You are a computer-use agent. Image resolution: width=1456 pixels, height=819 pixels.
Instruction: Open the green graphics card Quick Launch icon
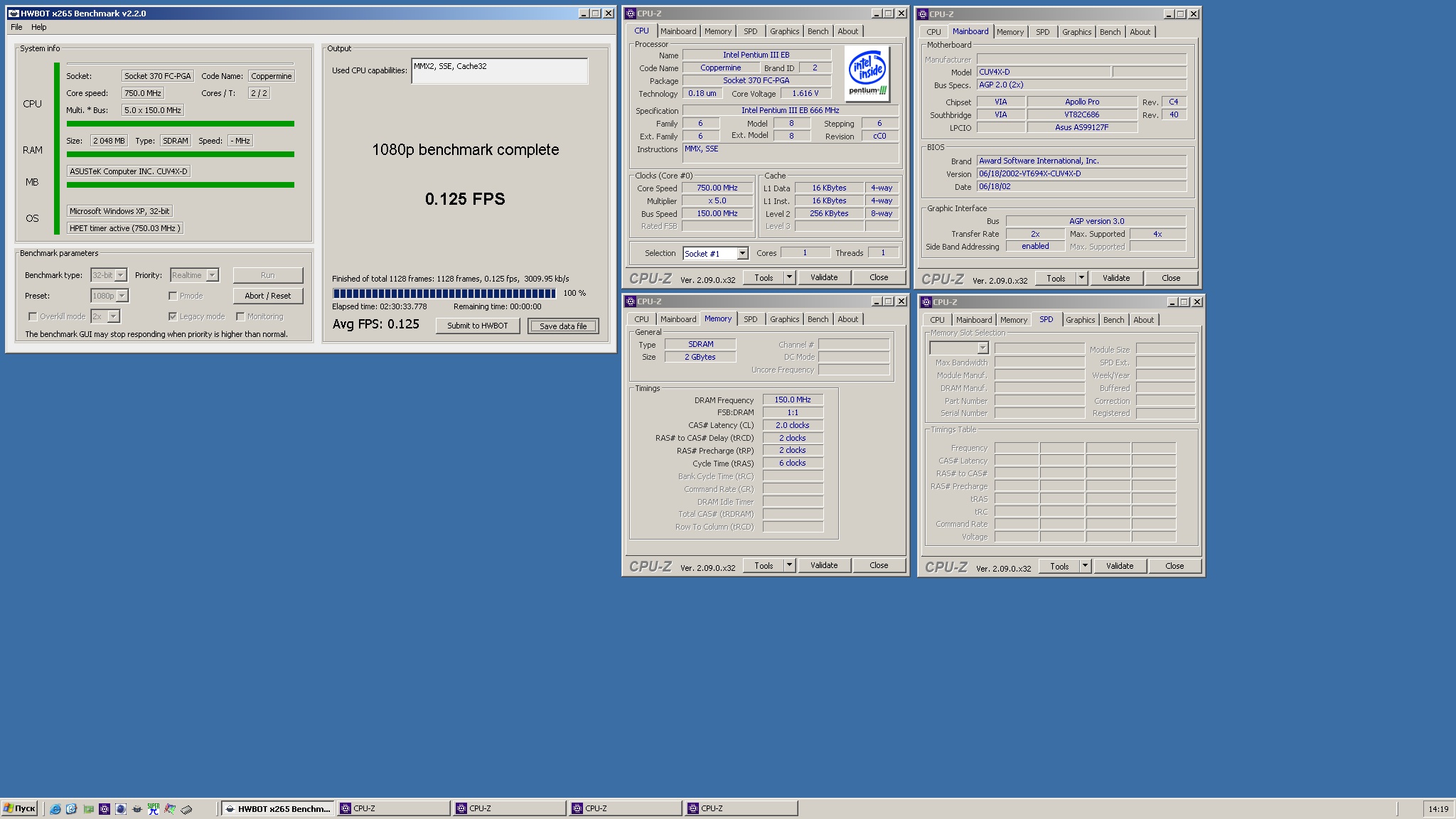[x=88, y=809]
